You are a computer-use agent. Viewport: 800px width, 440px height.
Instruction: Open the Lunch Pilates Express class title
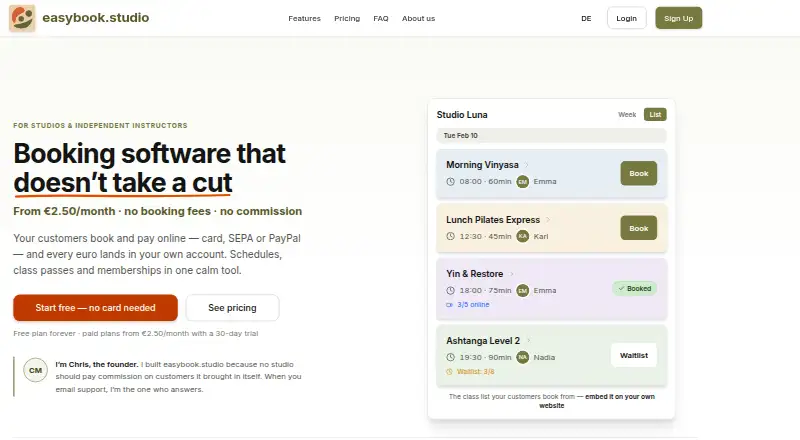493,220
